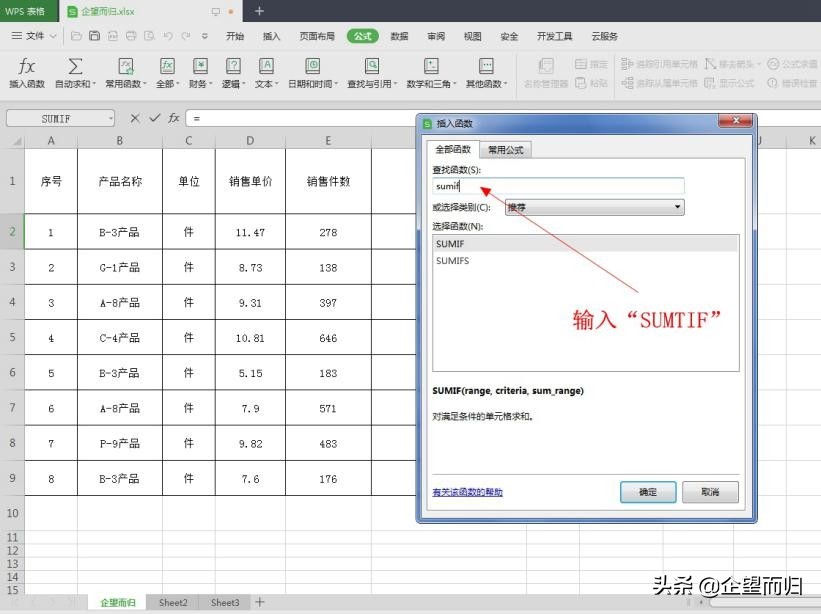The height and width of the screenshot is (614, 821).
Task: Open the Name Box dropdown showing SUMIF
Action: click(x=110, y=118)
